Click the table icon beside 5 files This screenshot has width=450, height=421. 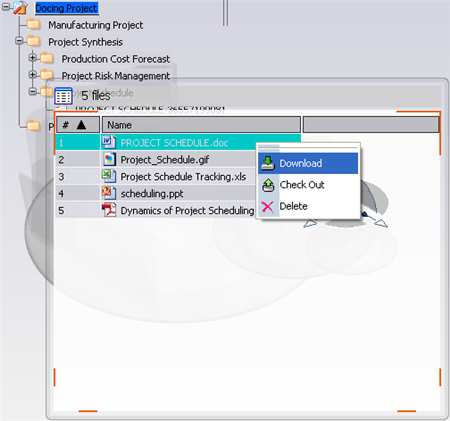[x=63, y=96]
